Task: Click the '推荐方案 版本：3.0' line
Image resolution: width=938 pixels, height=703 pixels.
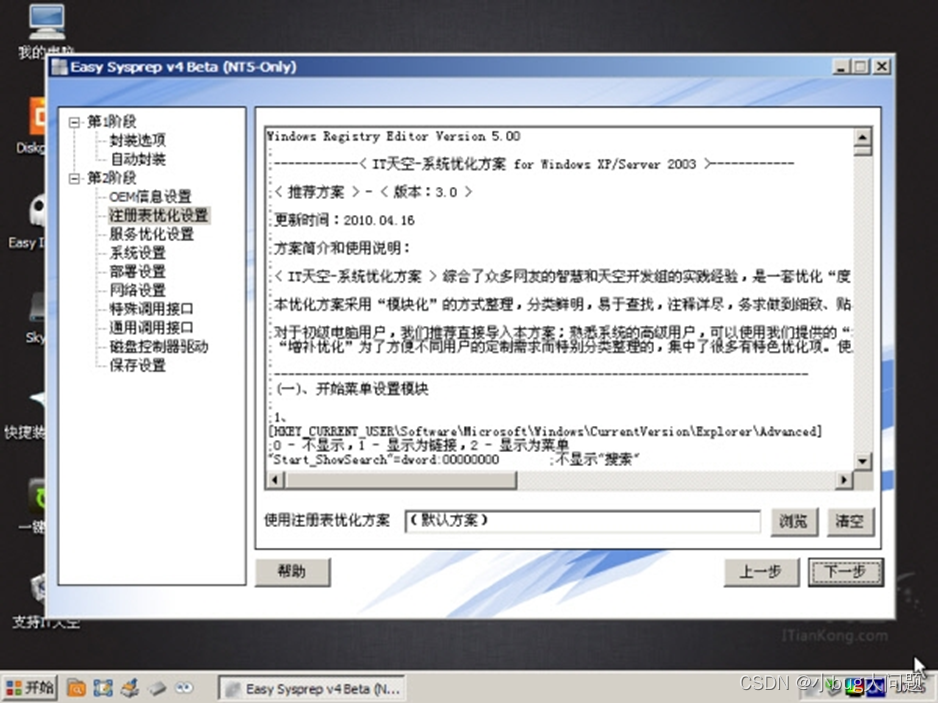Action: (x=373, y=192)
